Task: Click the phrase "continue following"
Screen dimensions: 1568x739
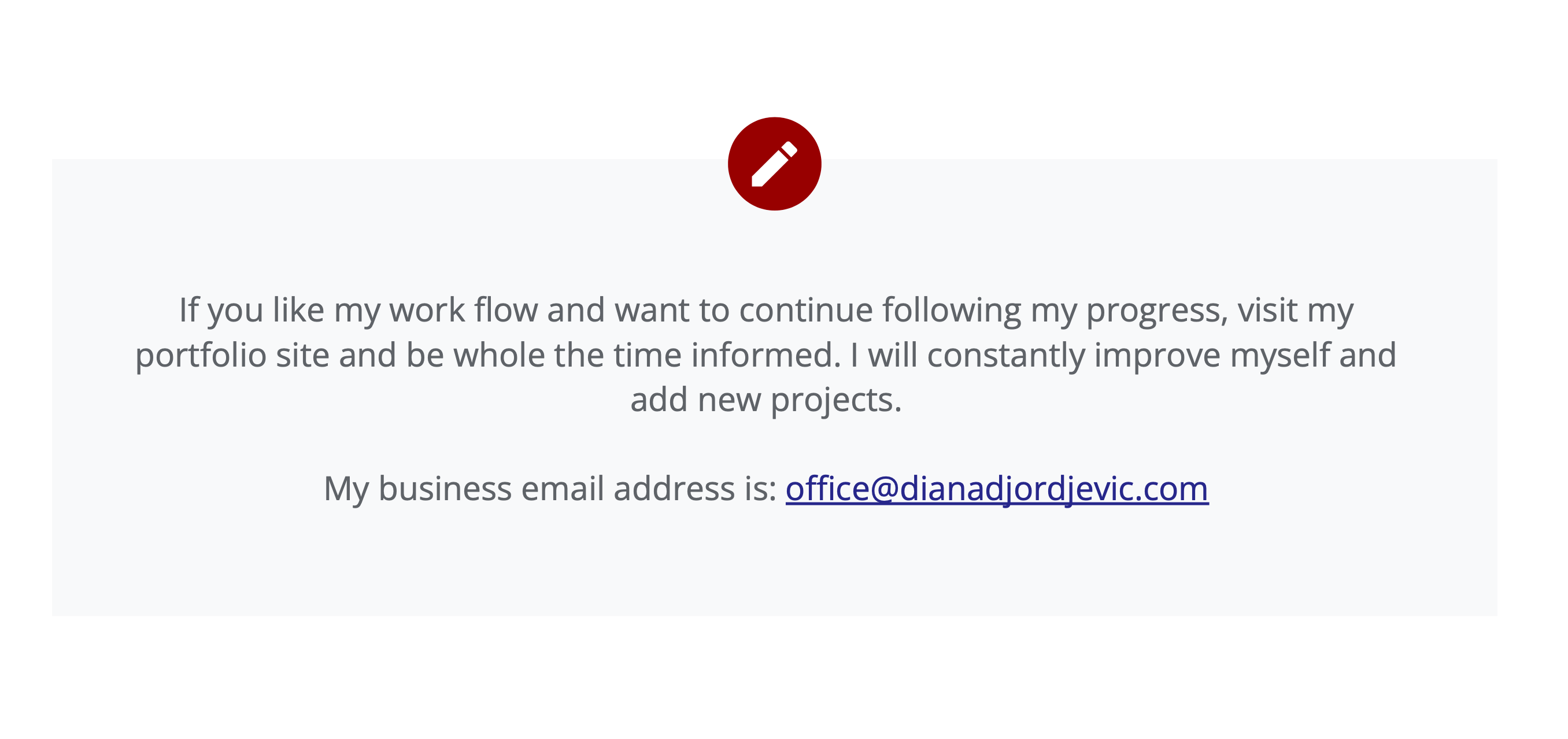Action: tap(880, 311)
